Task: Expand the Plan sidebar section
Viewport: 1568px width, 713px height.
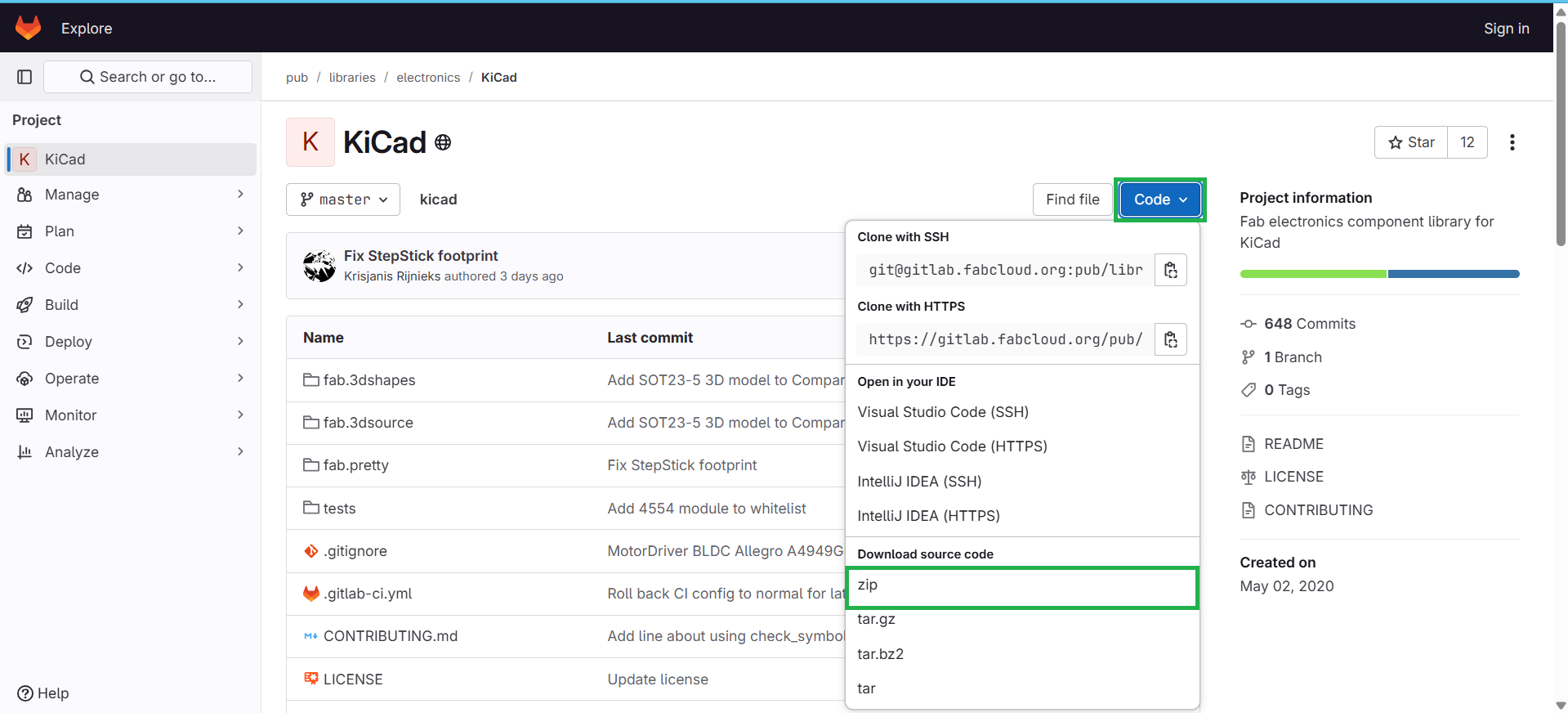Action: tap(131, 231)
